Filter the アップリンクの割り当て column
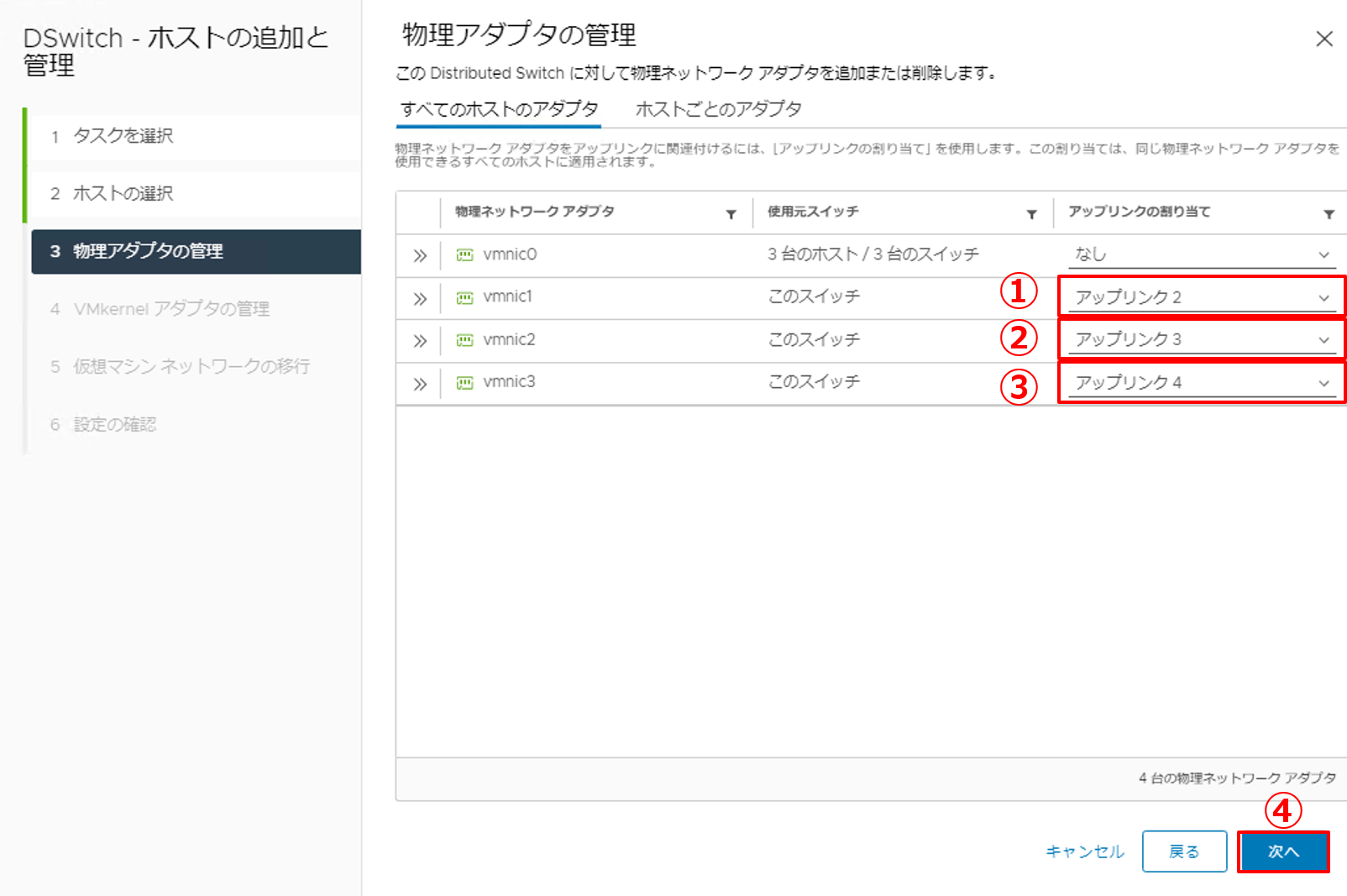 pyautogui.click(x=1329, y=214)
